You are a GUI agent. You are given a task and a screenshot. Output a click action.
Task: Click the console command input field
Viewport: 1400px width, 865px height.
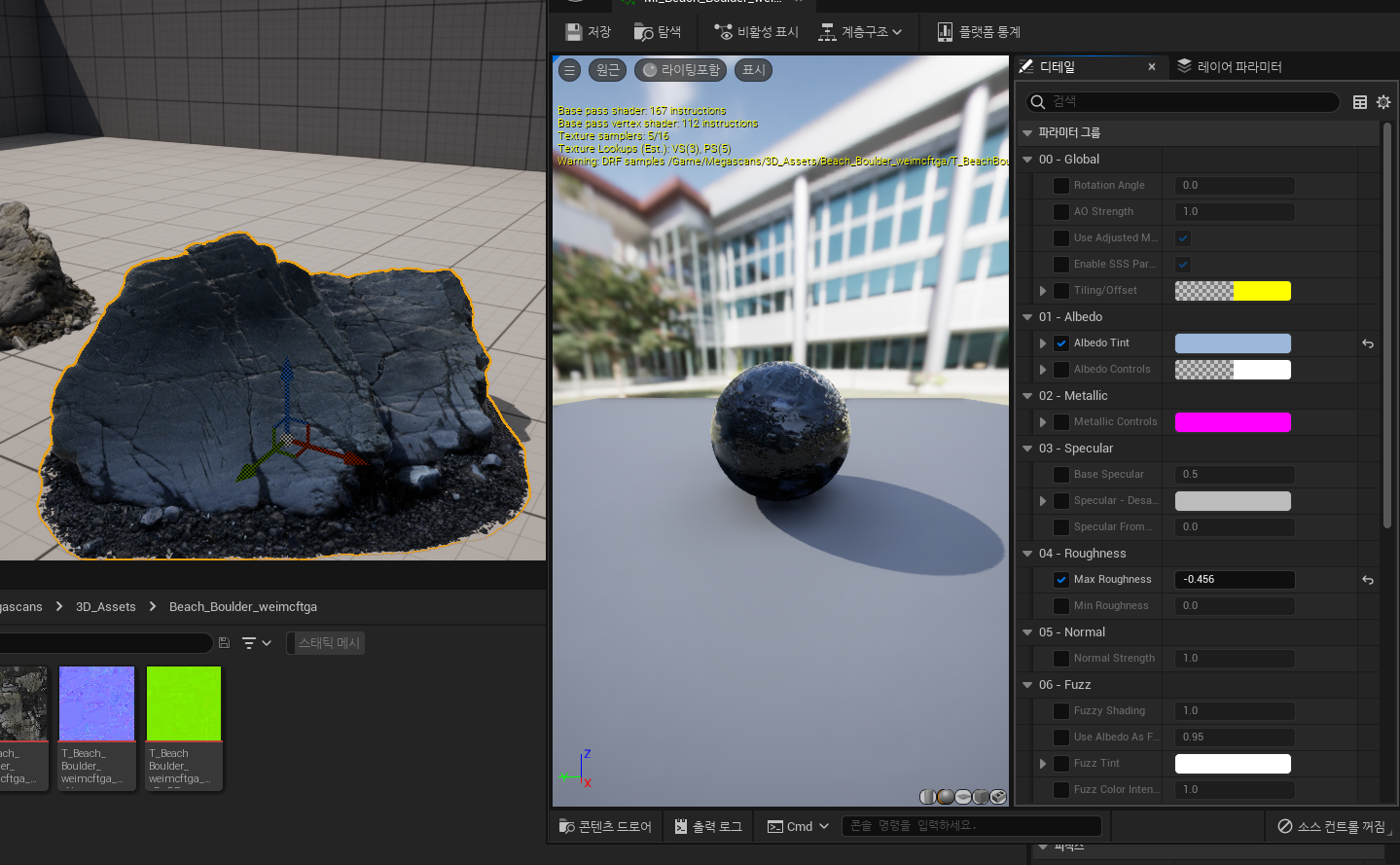click(x=971, y=826)
